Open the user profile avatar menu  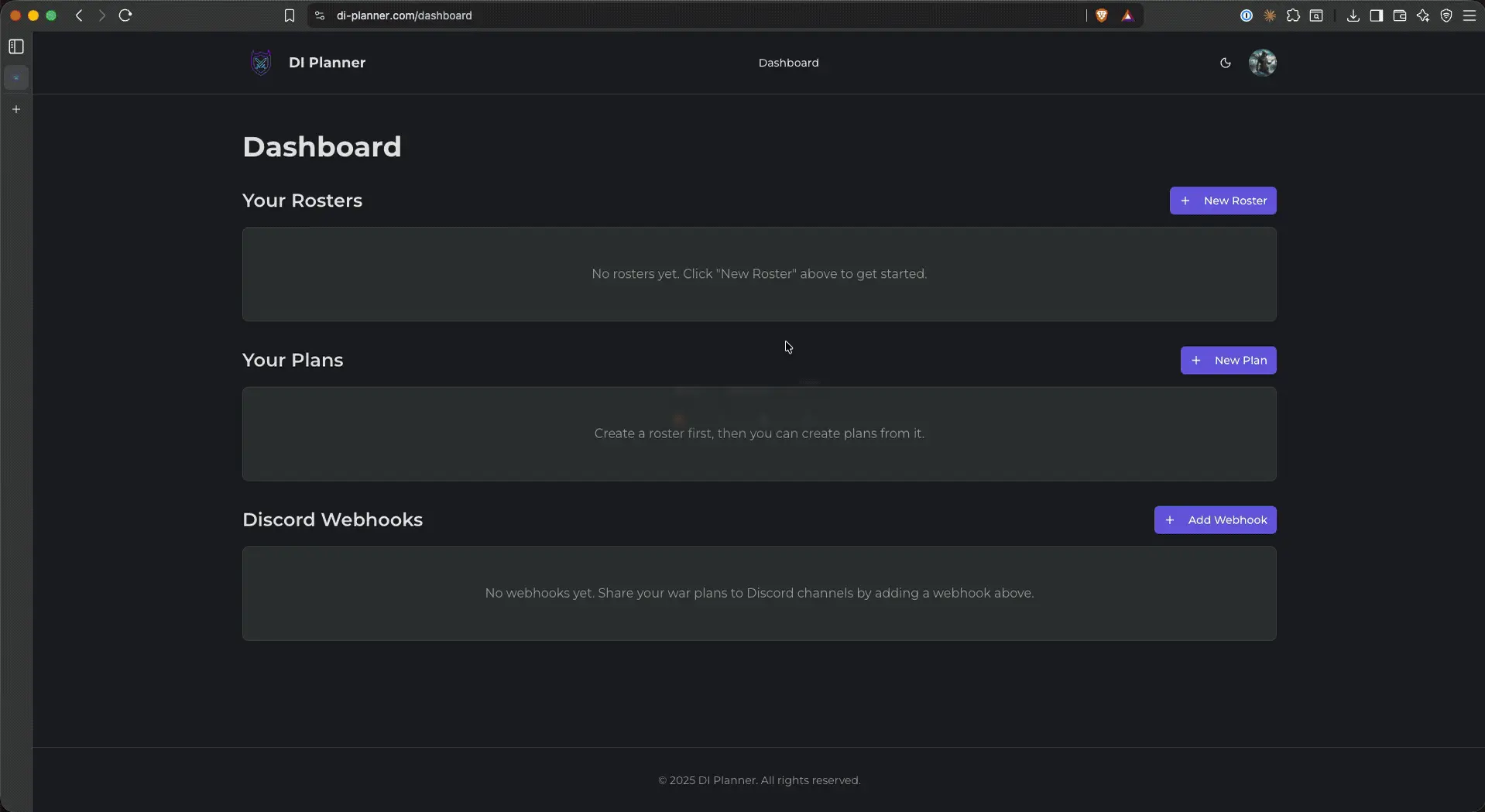tap(1262, 63)
